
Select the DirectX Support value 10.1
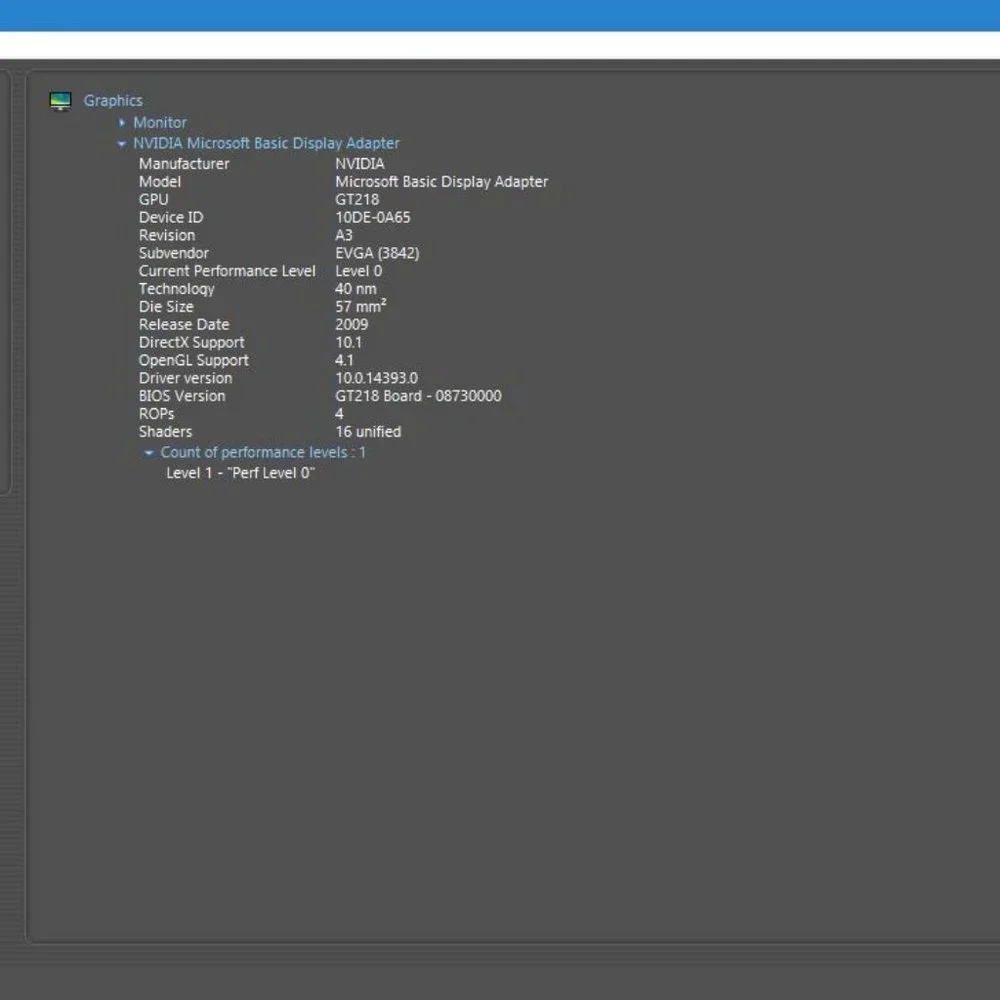[348, 342]
